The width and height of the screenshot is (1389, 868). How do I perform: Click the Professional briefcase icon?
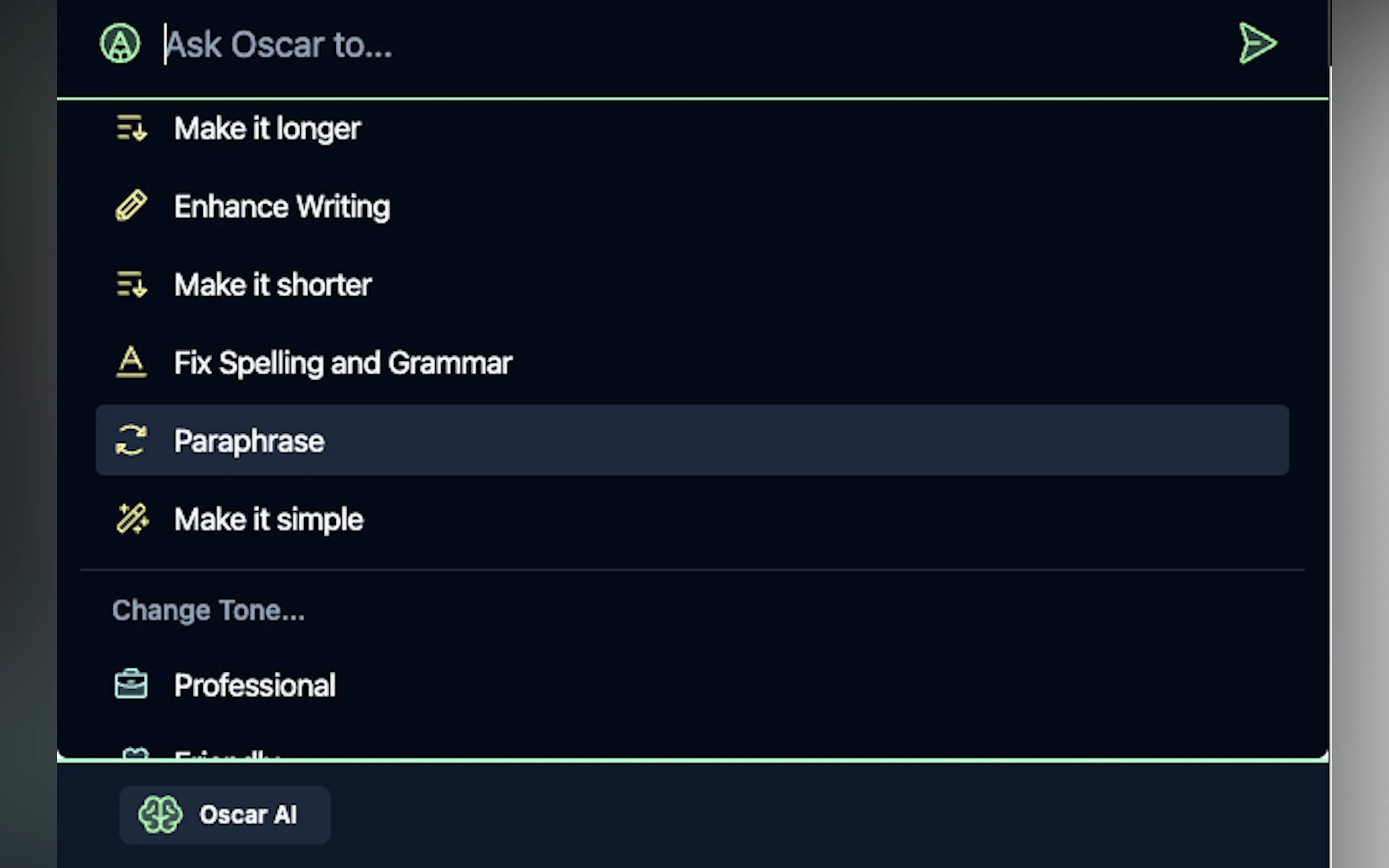tap(131, 684)
